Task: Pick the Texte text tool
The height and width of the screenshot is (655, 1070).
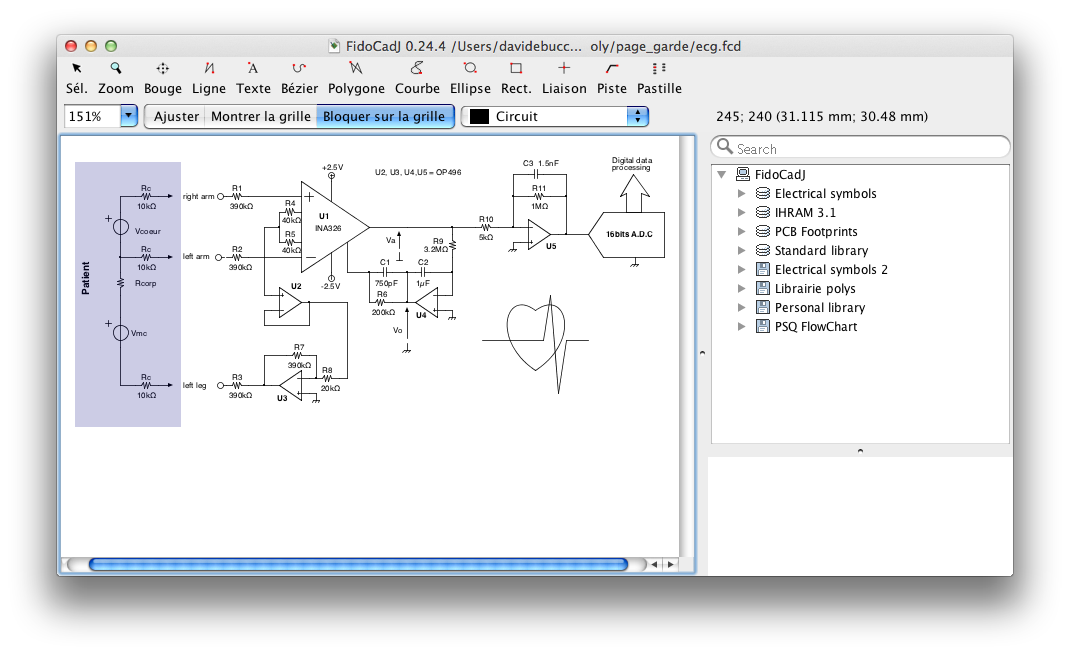Action: click(253, 77)
